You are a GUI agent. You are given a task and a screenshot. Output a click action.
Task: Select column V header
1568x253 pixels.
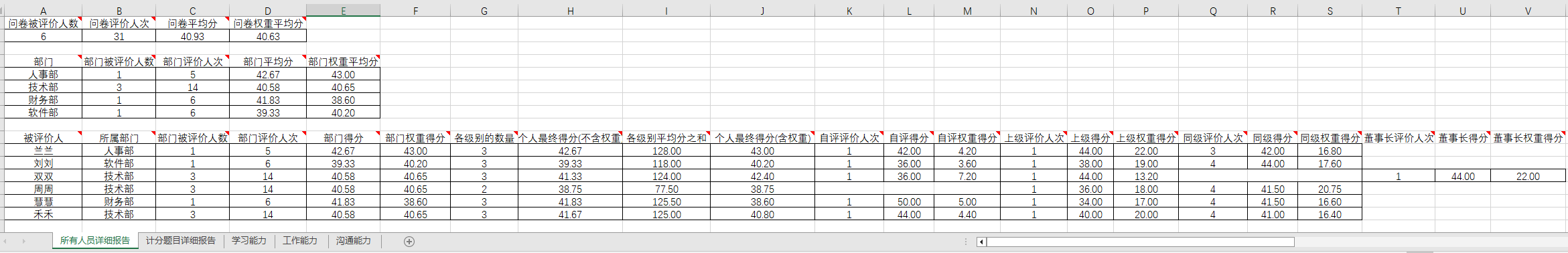click(x=1528, y=11)
